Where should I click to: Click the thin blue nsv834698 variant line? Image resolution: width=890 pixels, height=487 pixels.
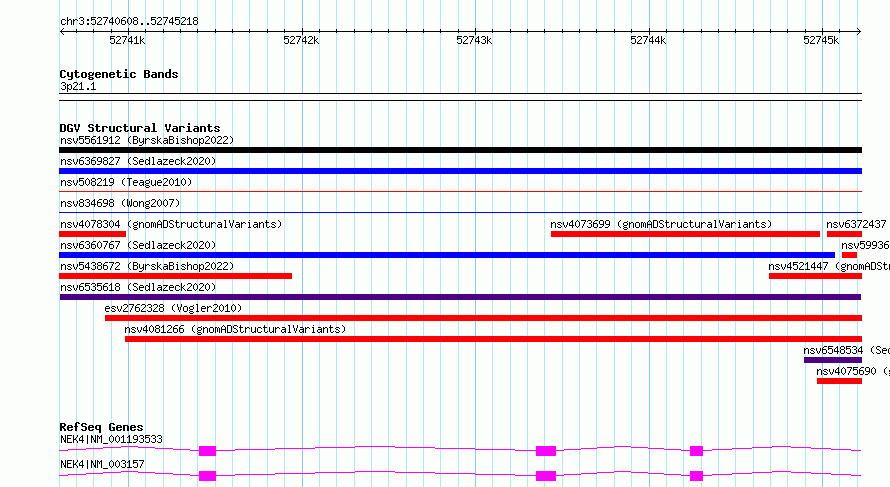[460, 213]
